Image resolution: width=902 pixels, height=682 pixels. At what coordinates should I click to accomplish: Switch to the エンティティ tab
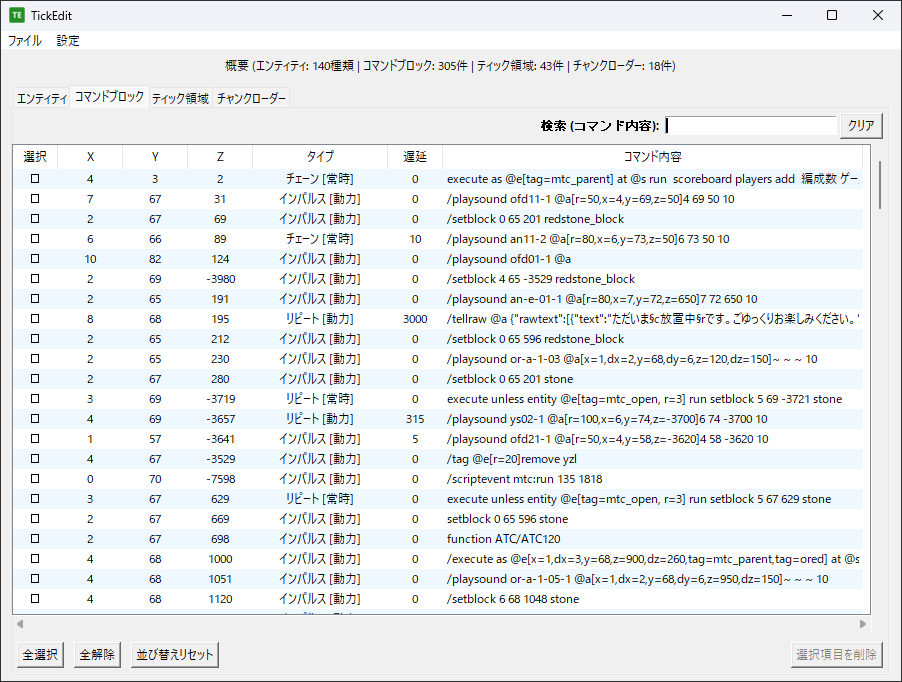click(x=41, y=98)
